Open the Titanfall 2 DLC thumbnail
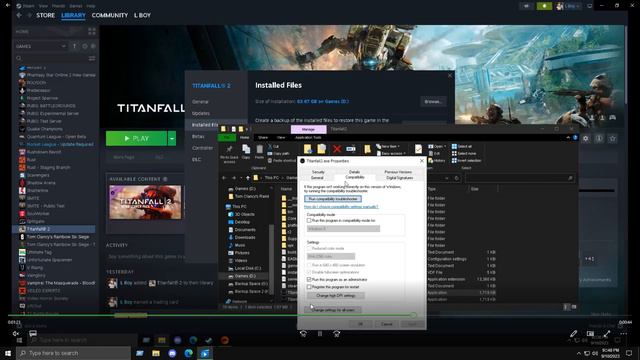The width and height of the screenshot is (640, 360). click(x=145, y=202)
